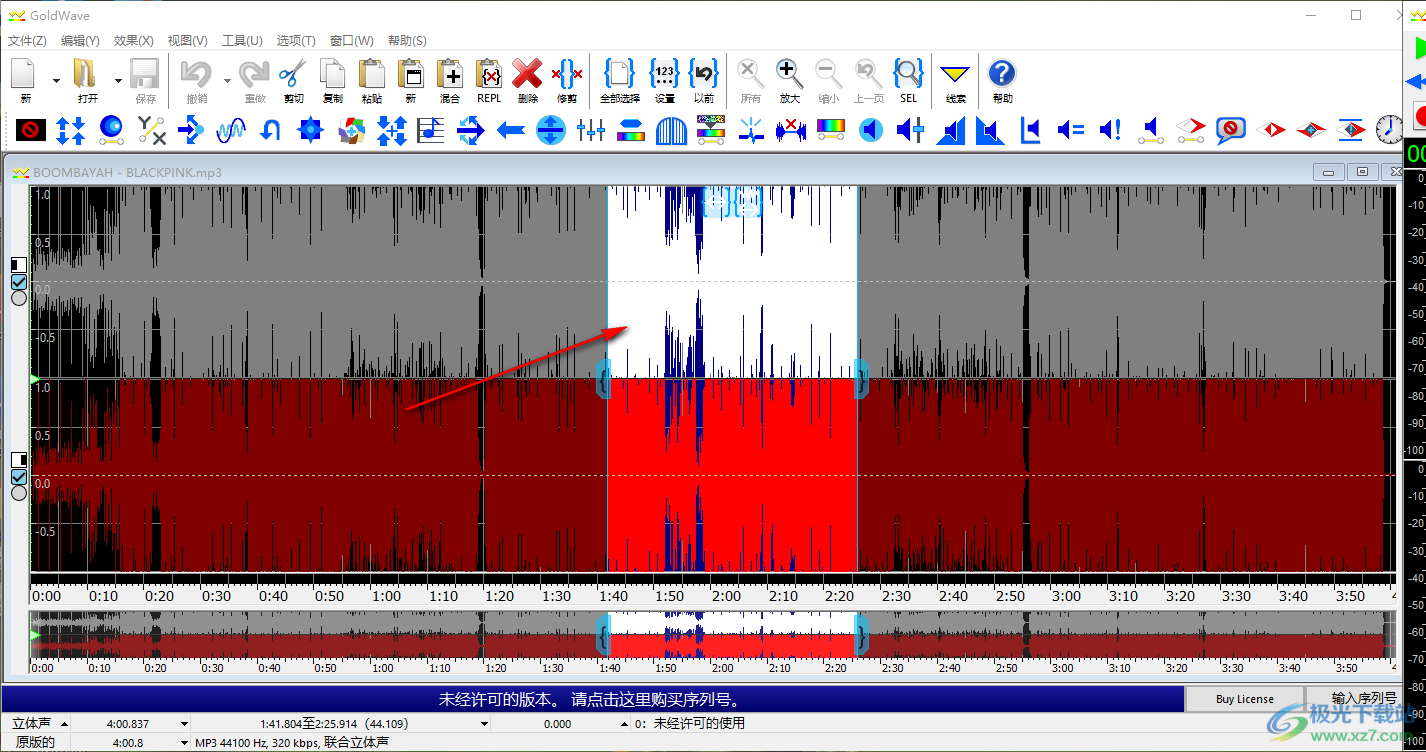Toggle the left channel checkbox
Screen dimensions: 1426x752
tap(19, 282)
